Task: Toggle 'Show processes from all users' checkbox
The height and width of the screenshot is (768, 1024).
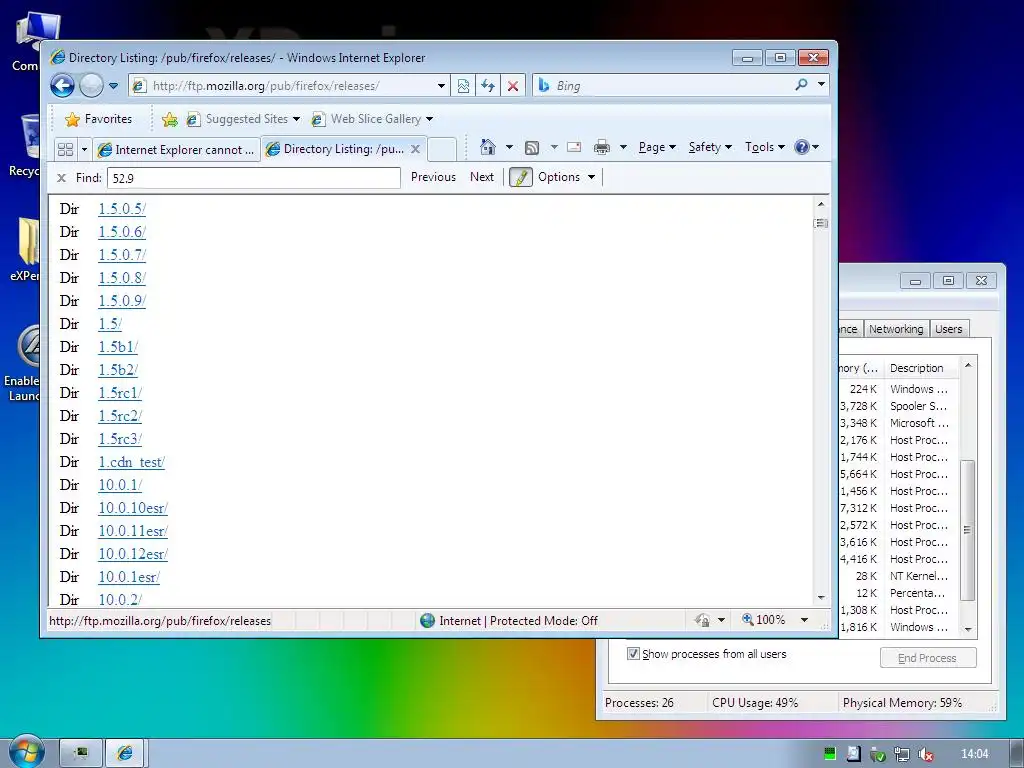Action: (x=633, y=654)
